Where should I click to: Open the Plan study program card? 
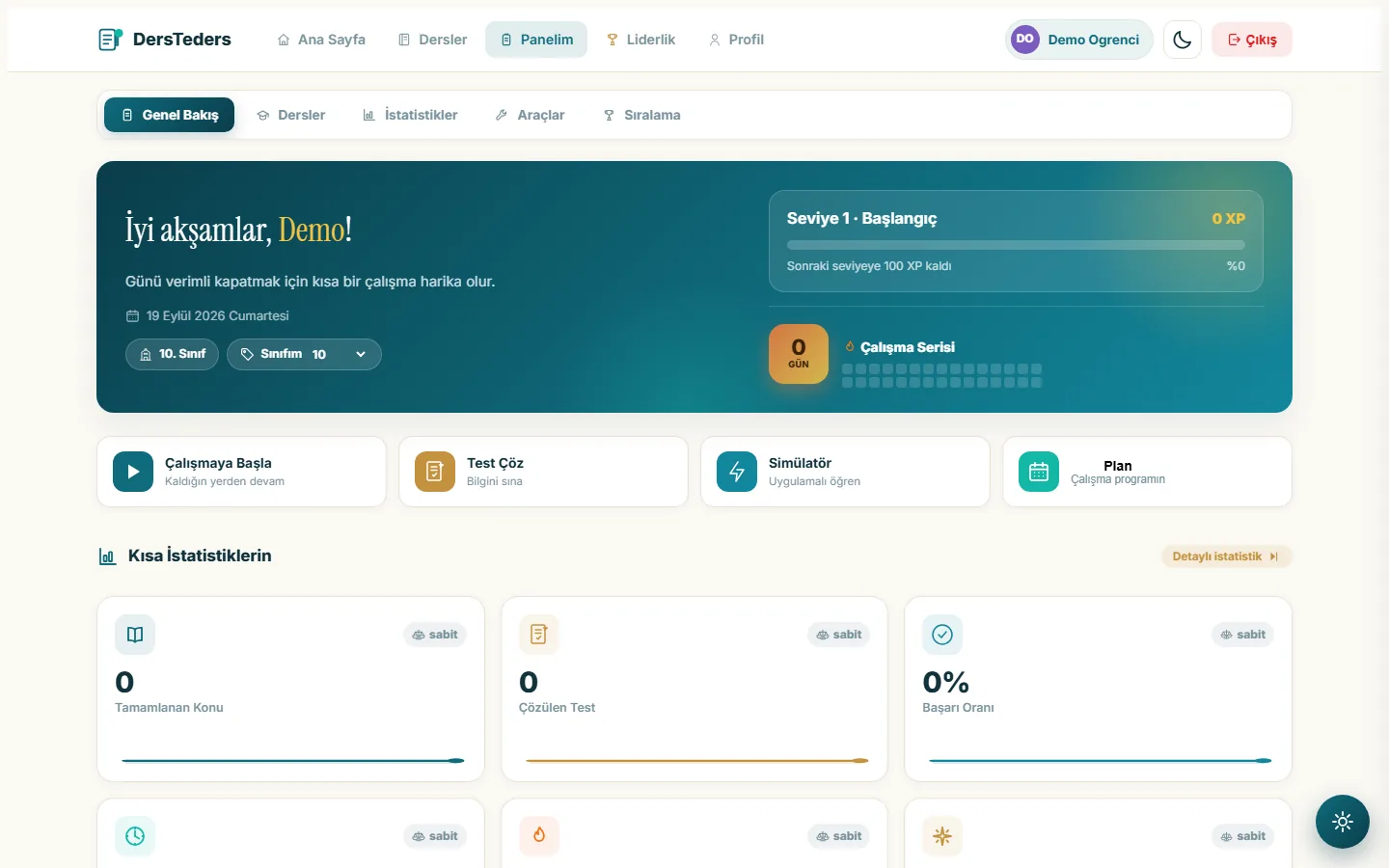click(1147, 472)
